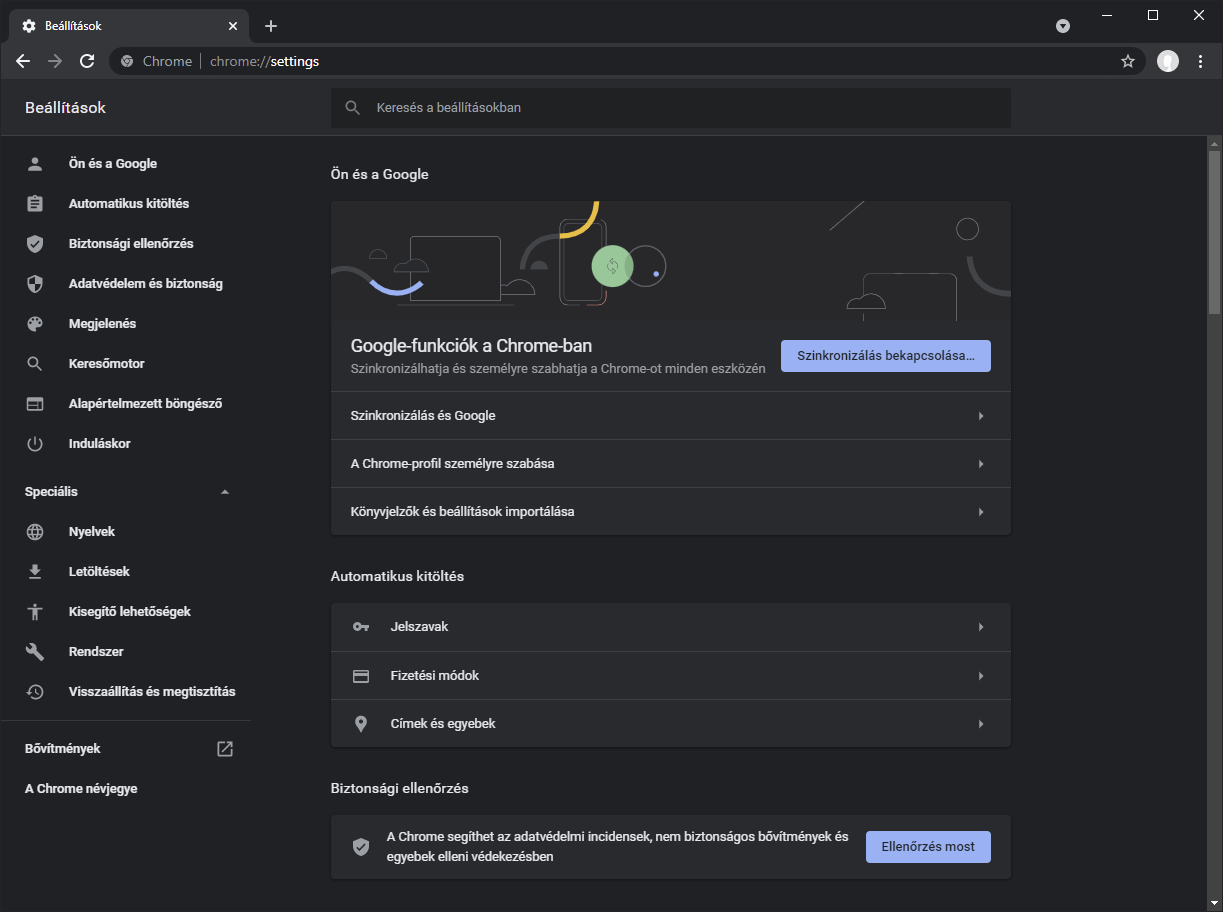Click the page vertical scrollbar thumb
The image size is (1223, 912).
coord(1214,231)
